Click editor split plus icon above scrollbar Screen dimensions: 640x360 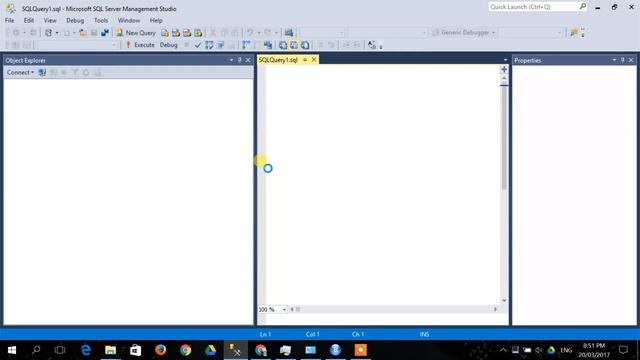click(504, 69)
